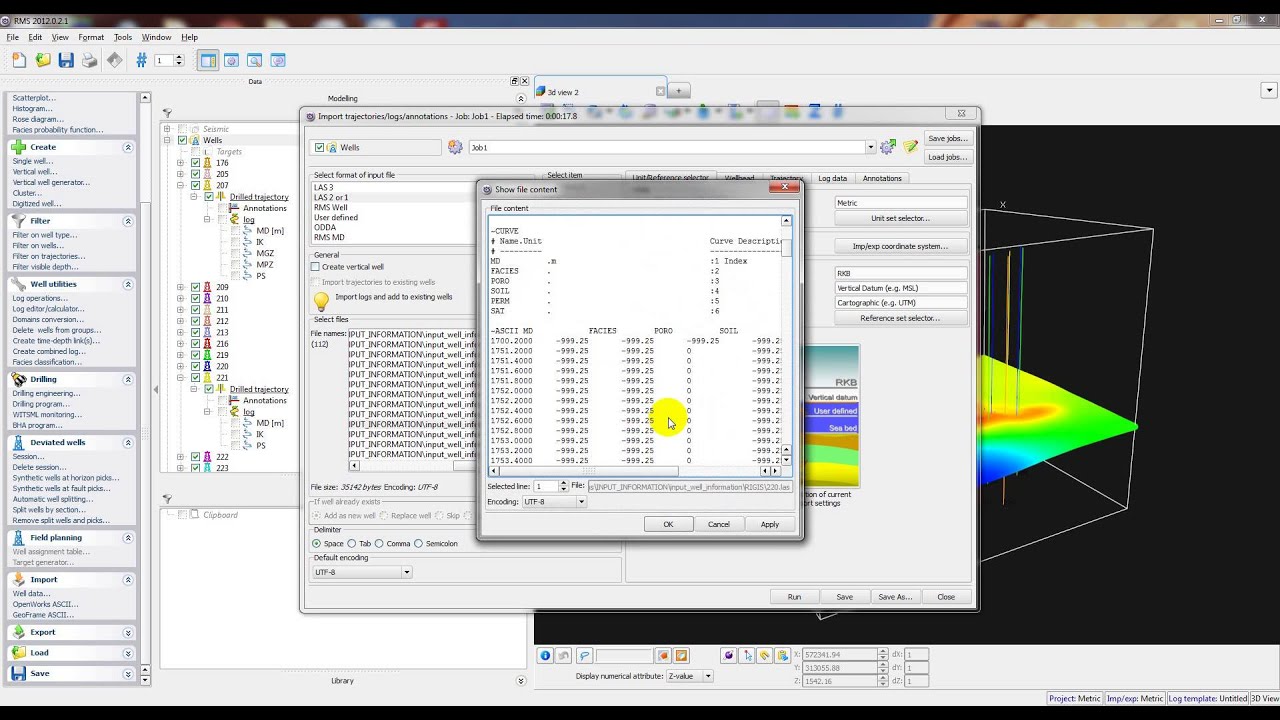Click the Print toolbar icon

pos(90,60)
